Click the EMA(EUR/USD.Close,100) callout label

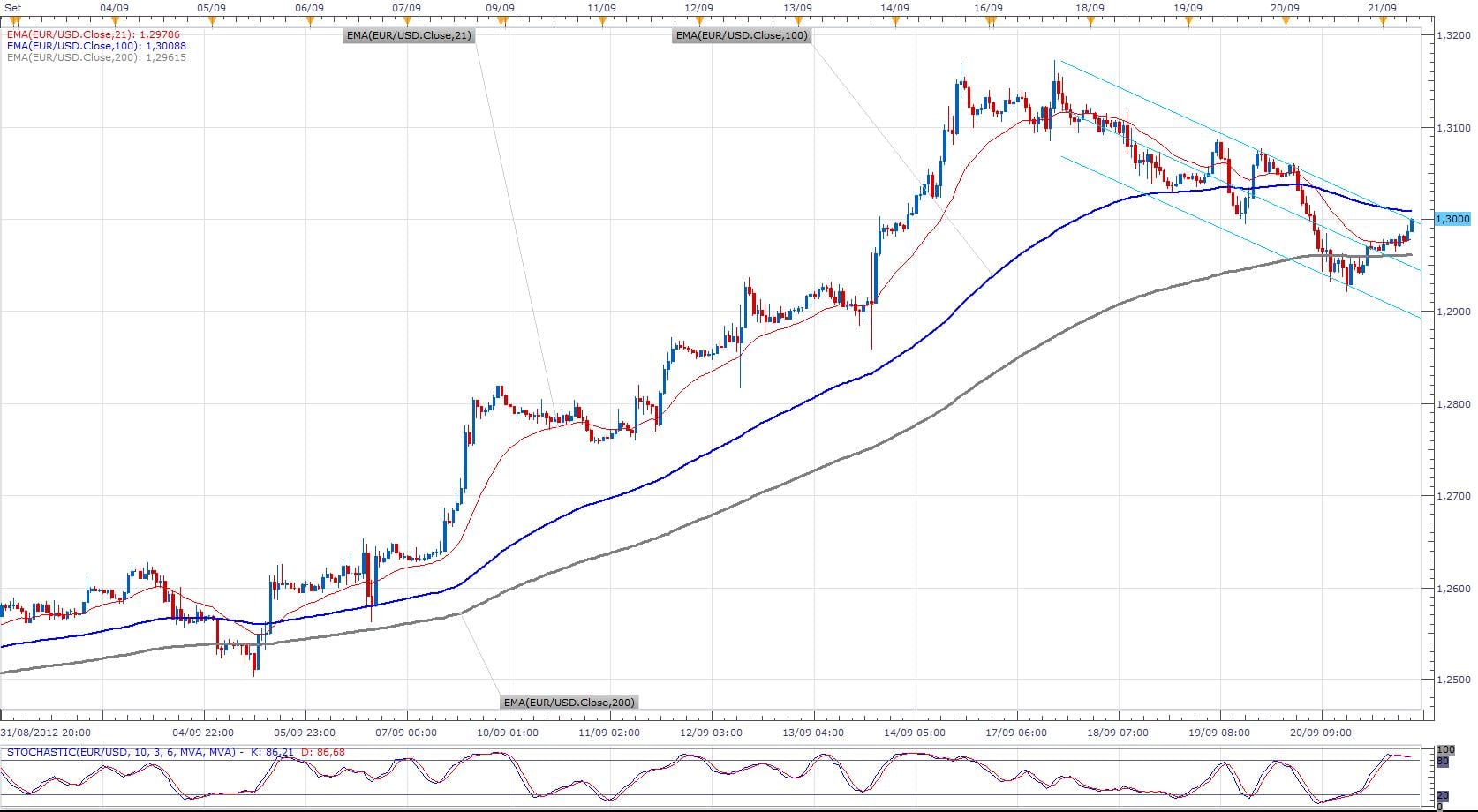coord(740,36)
